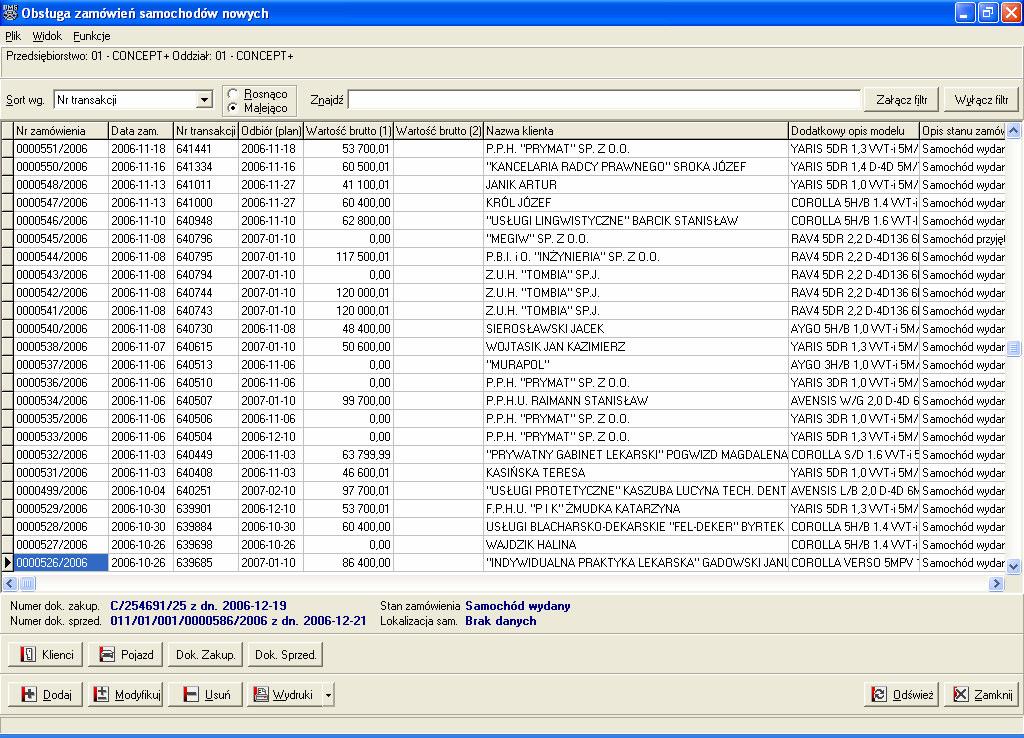This screenshot has height=738, width=1024.
Task: Click client KASIŃSKA TERESA
Action: coord(535,473)
